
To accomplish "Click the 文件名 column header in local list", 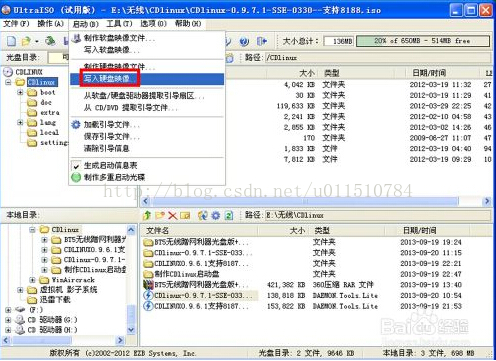I will 199,230.
